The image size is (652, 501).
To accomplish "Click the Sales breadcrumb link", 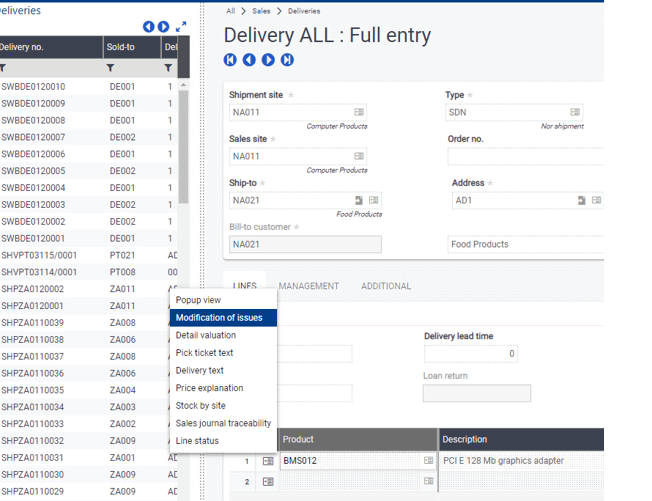I will click(261, 11).
